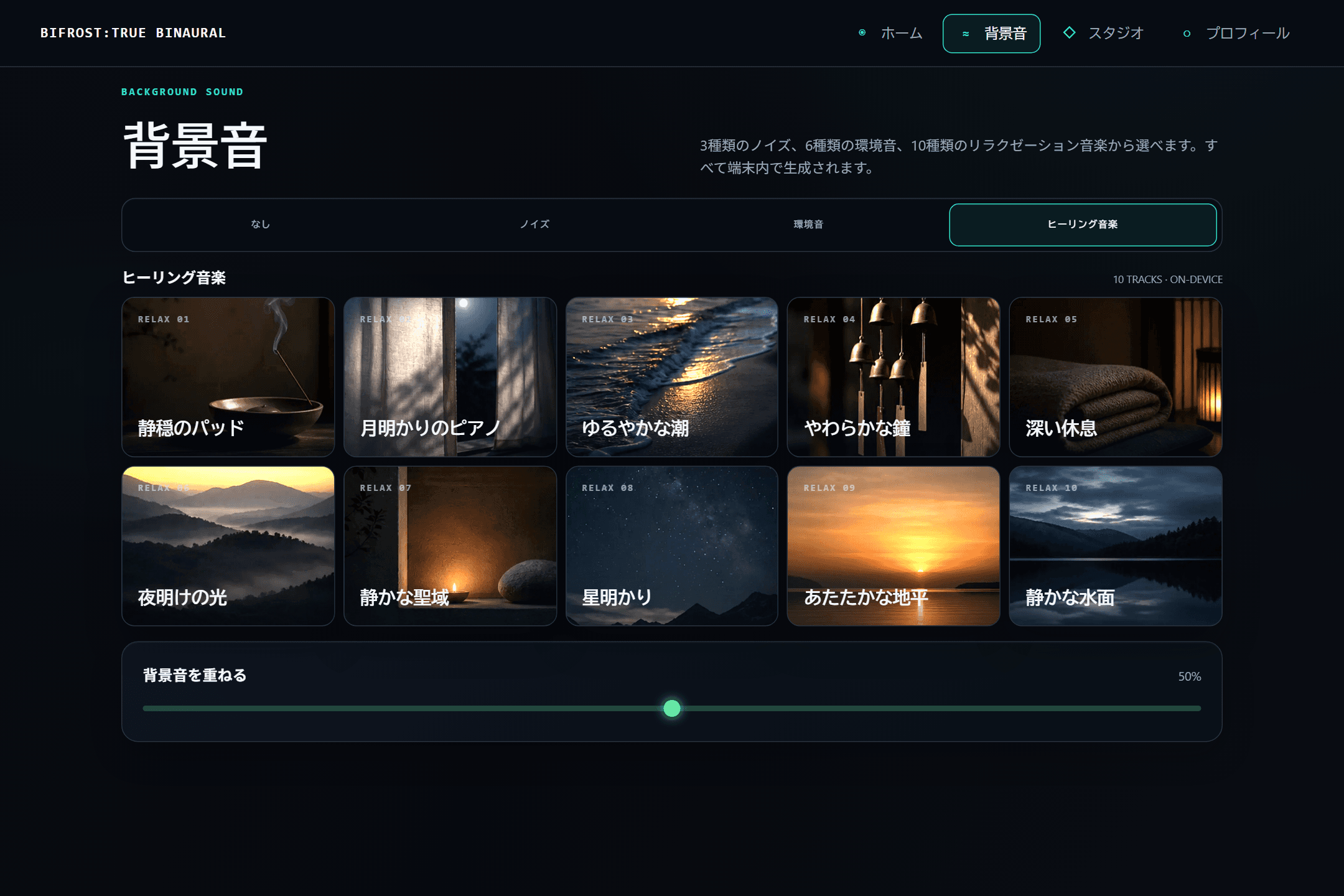
Task: Open the 背景音 navigation item
Action: click(991, 34)
